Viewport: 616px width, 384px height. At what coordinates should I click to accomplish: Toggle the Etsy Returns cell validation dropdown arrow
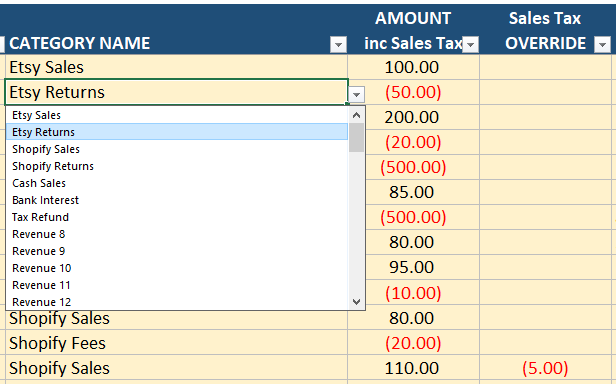click(x=356, y=95)
